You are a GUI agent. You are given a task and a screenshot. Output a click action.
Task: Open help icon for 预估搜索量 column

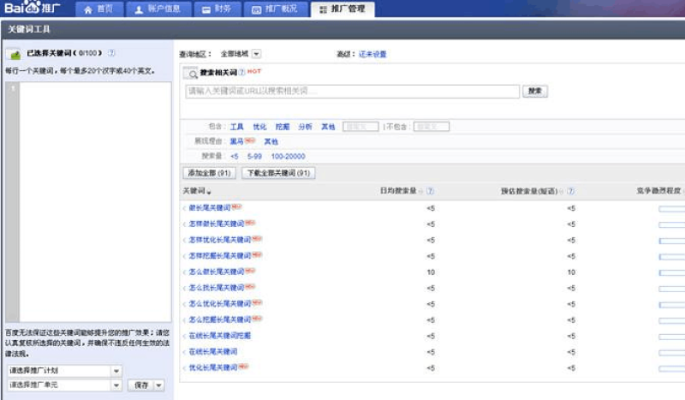571,191
